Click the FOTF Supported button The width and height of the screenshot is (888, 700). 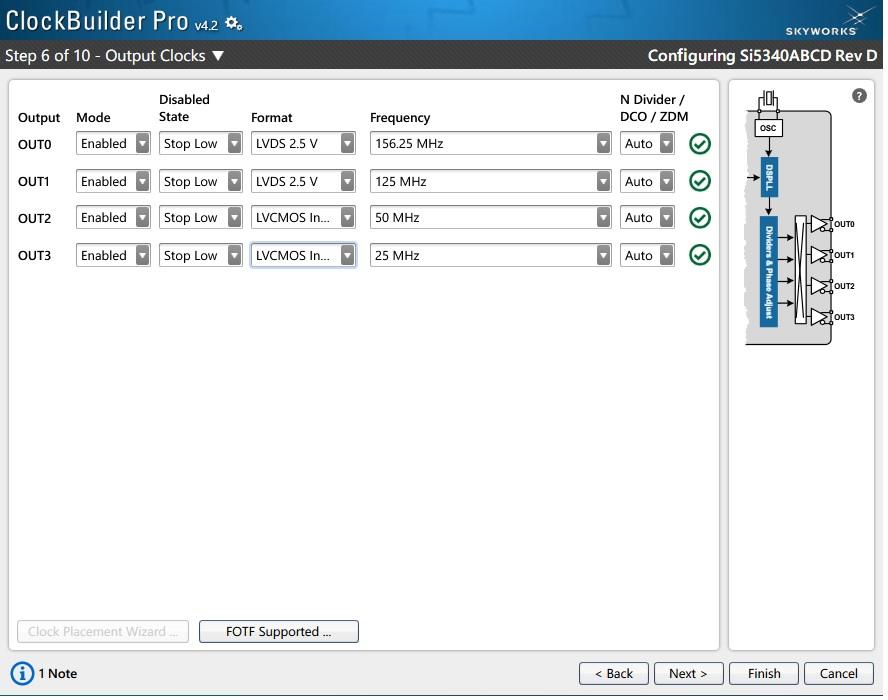coord(279,631)
